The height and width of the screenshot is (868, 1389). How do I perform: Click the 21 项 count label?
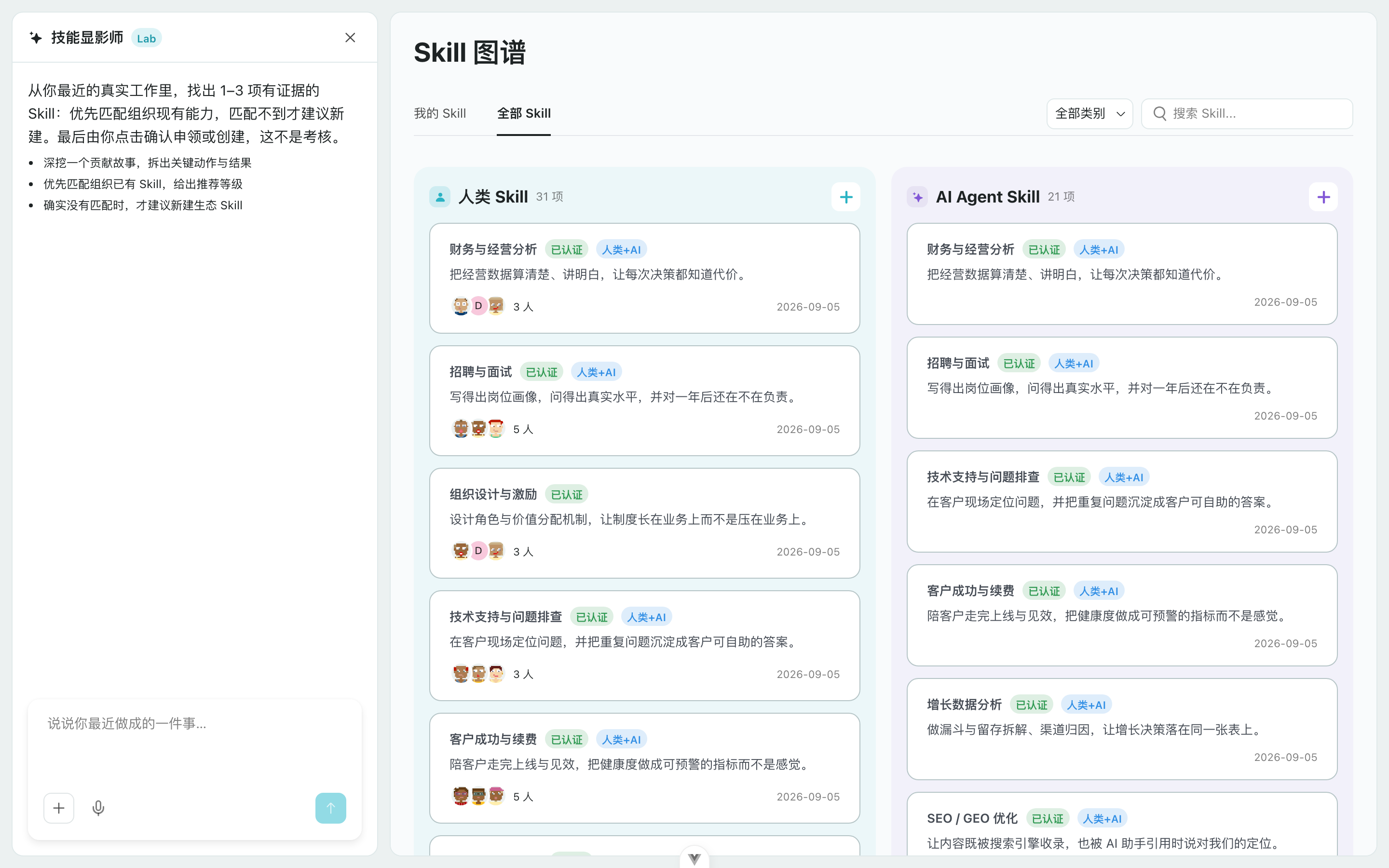pos(1061,197)
